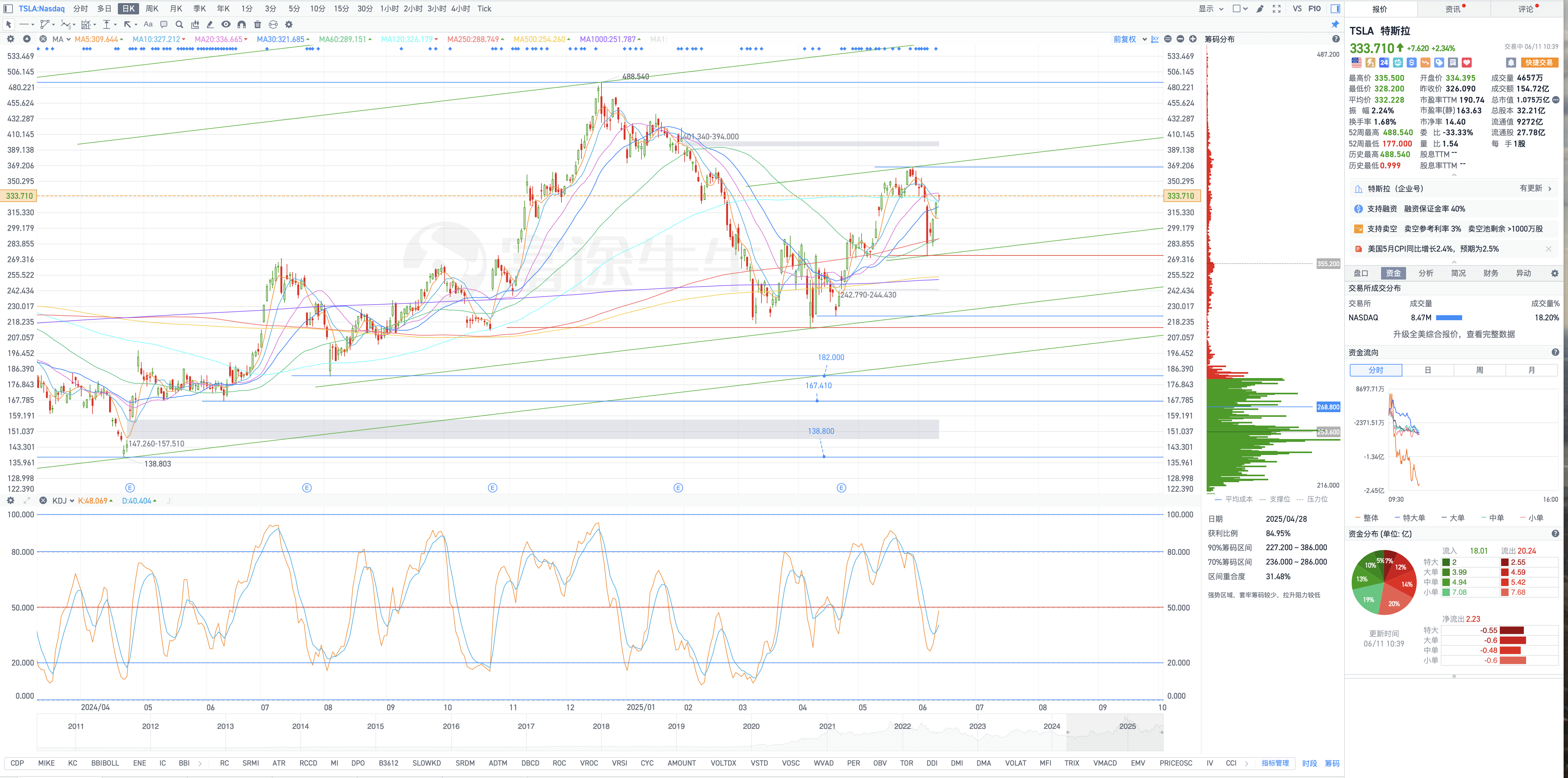1568x778 pixels.
Task: Toggle drawing visibility with eye icon
Action: (x=226, y=24)
